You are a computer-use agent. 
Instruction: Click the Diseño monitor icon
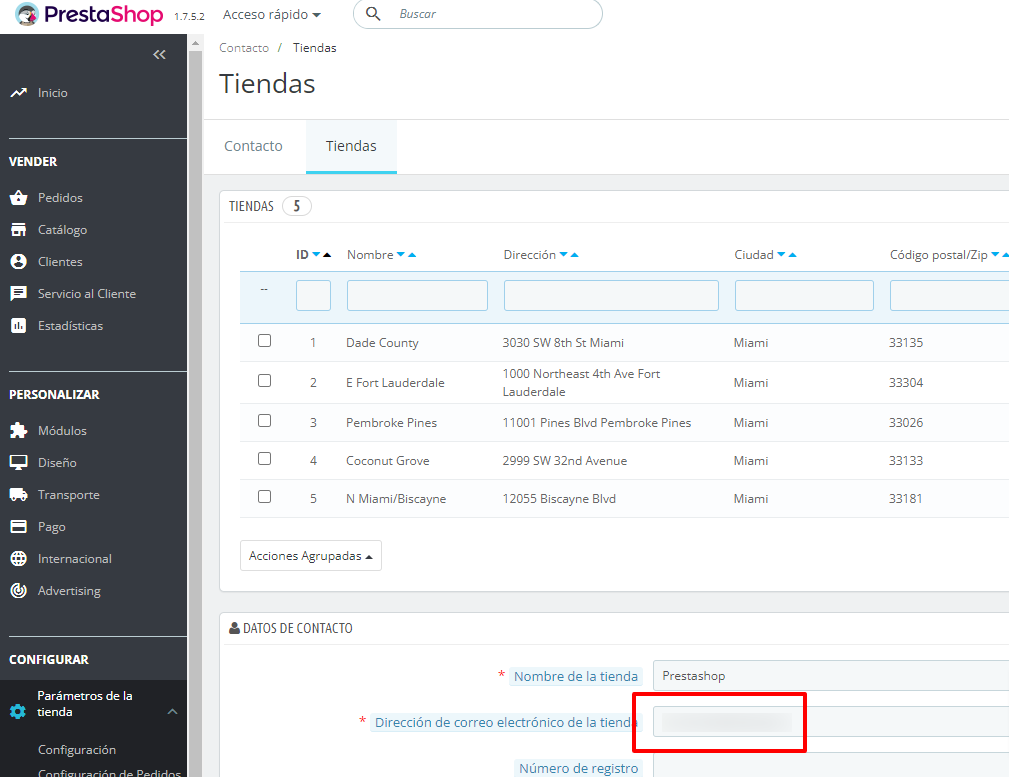(x=19, y=462)
